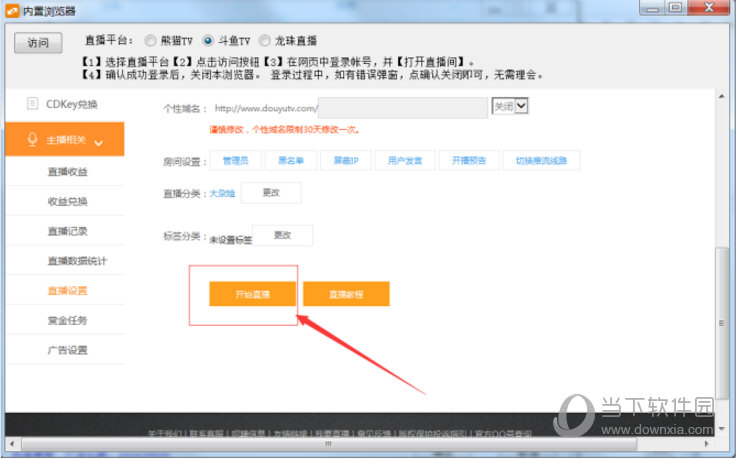This screenshot has width=738, height=459.
Task: Open 赏金任务 in the sidebar
Action: [x=67, y=320]
